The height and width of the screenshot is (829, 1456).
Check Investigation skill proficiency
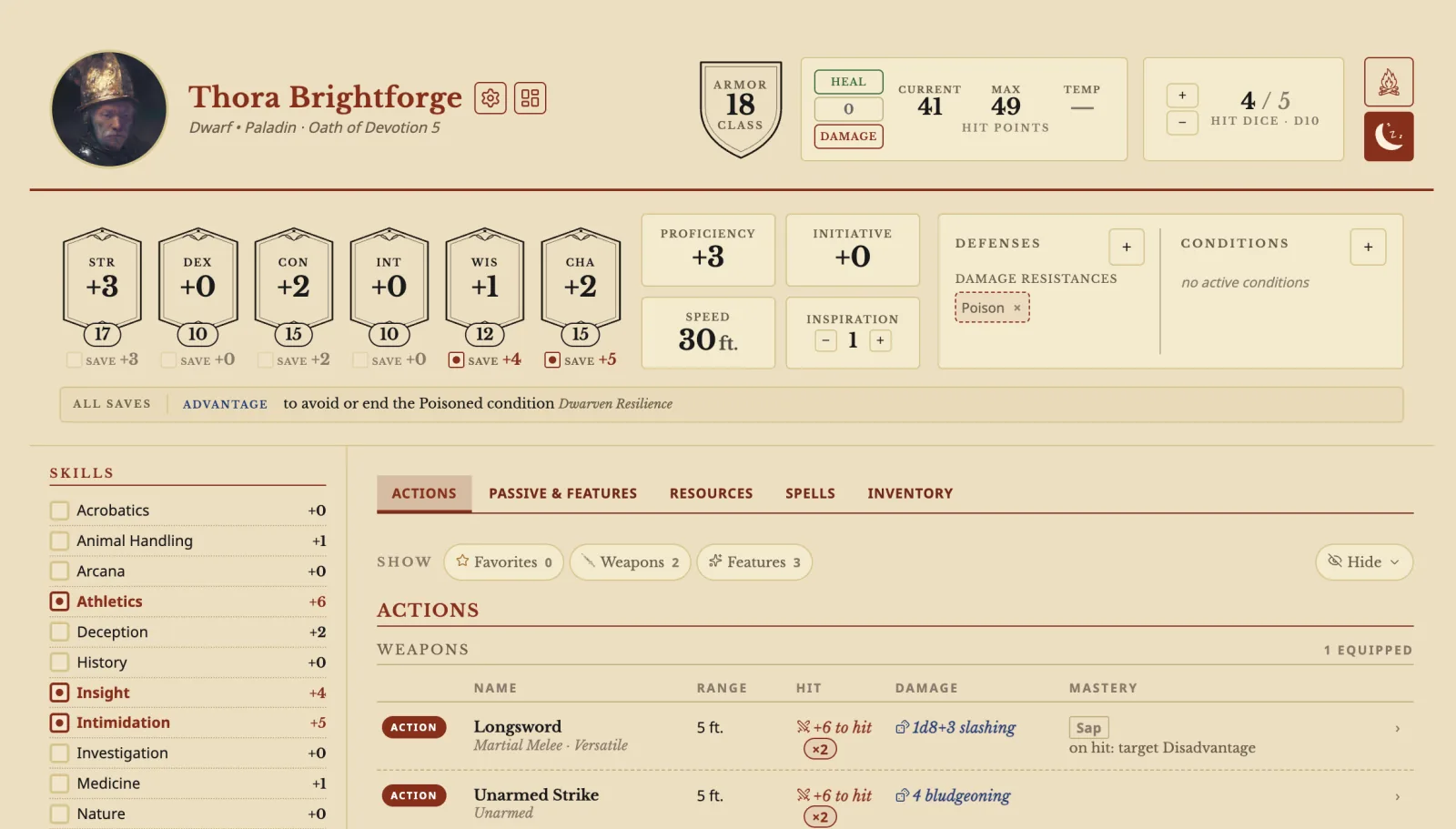tap(60, 753)
